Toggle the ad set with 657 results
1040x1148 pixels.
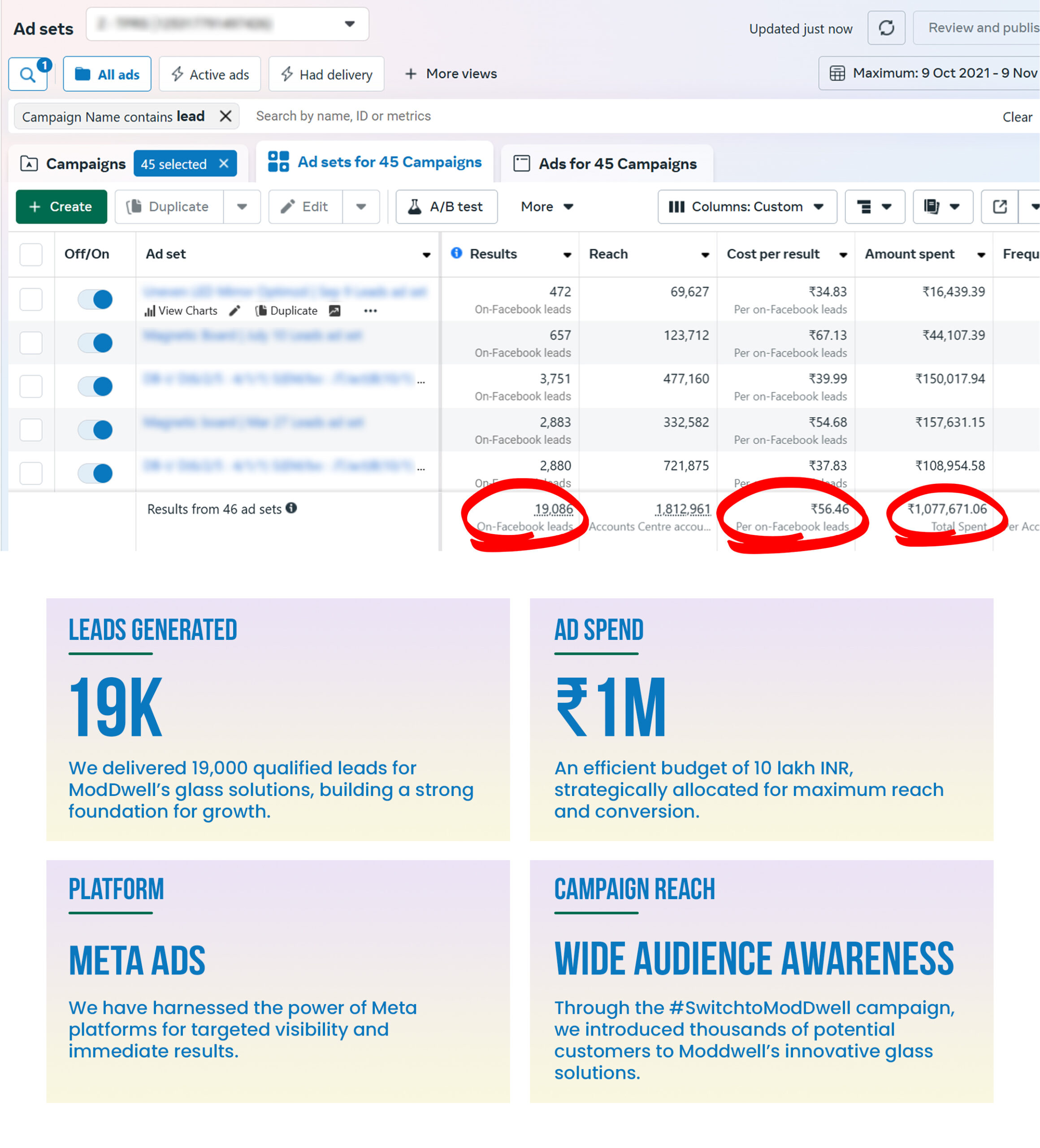[95, 343]
